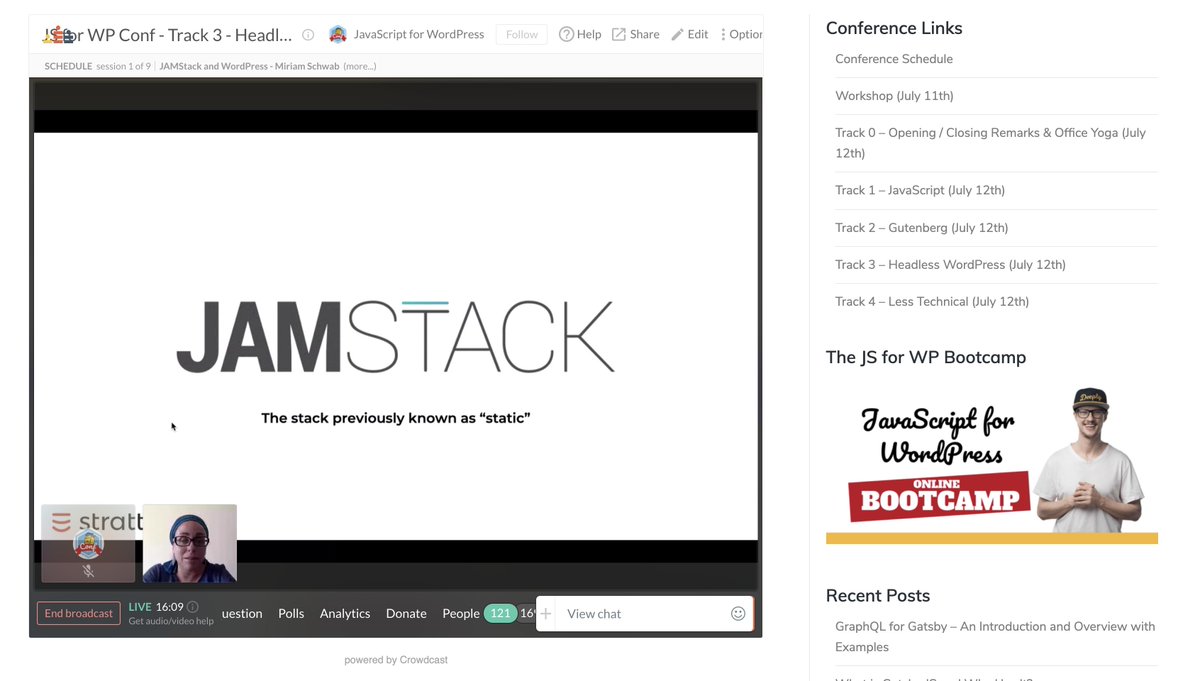Click the JavaScript for WordPress host name

(419, 34)
